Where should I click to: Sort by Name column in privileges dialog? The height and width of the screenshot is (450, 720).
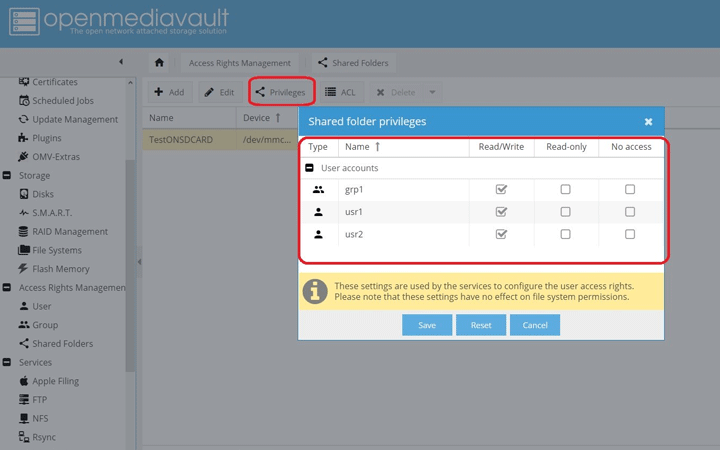[x=404, y=147]
